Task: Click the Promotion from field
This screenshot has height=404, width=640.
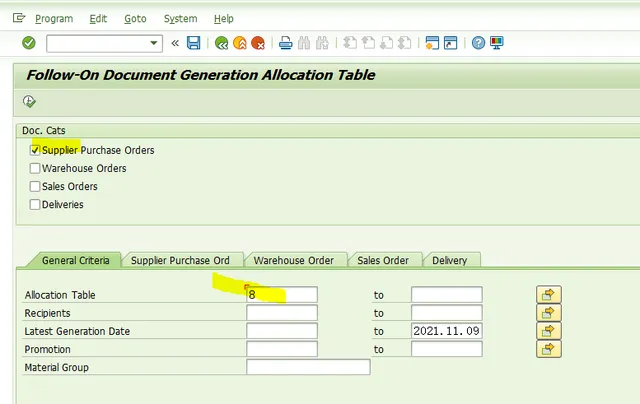Action: [x=282, y=349]
